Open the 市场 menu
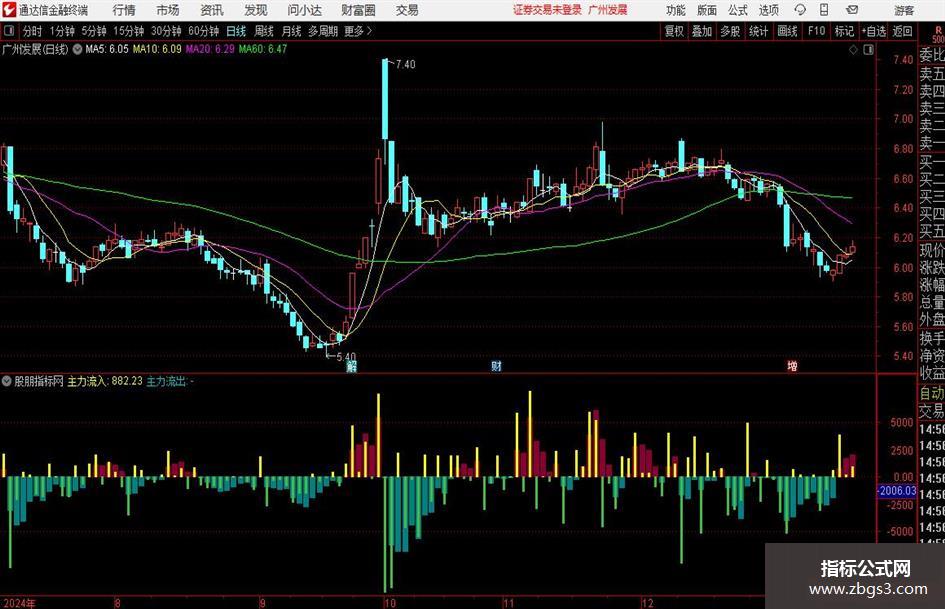The image size is (945, 609). click(x=168, y=10)
